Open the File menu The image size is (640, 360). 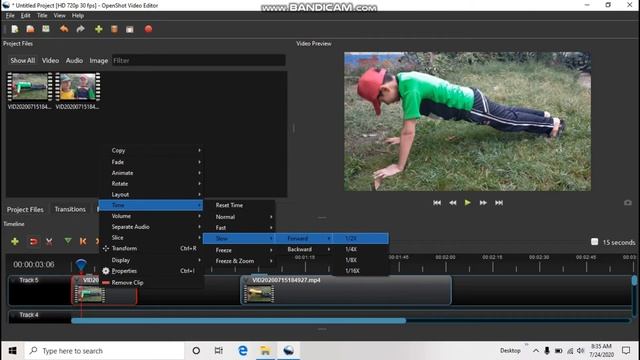pyautogui.click(x=10, y=16)
